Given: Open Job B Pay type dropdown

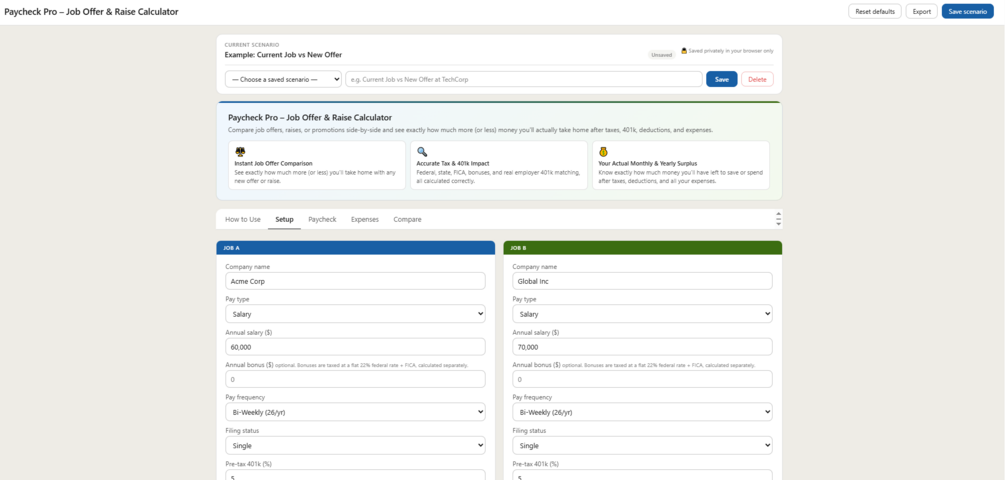Looking at the screenshot, I should click(642, 314).
